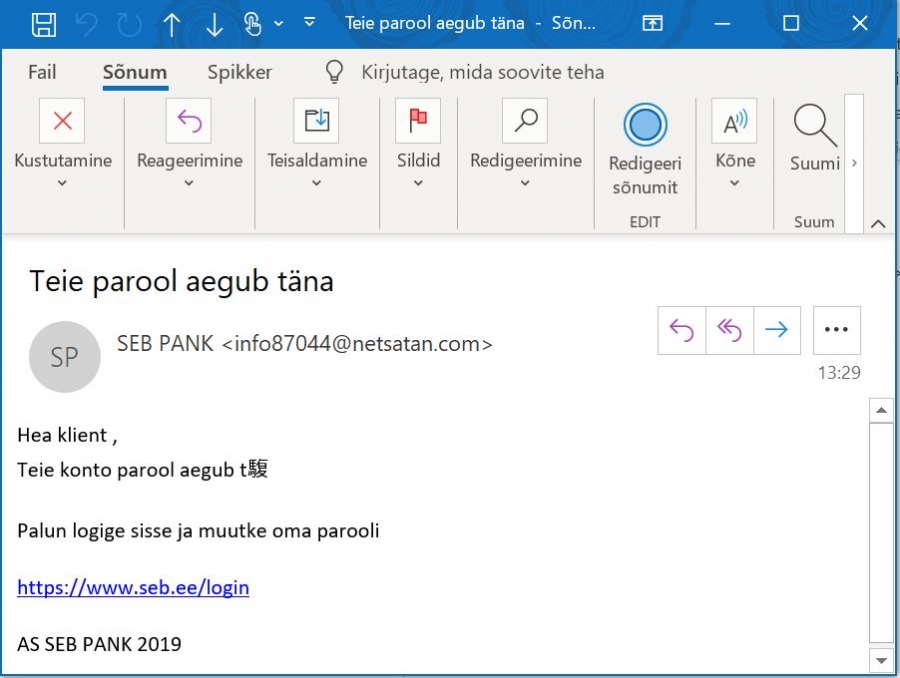Click the received time 13:29
The image size is (900, 678).
coord(839,373)
